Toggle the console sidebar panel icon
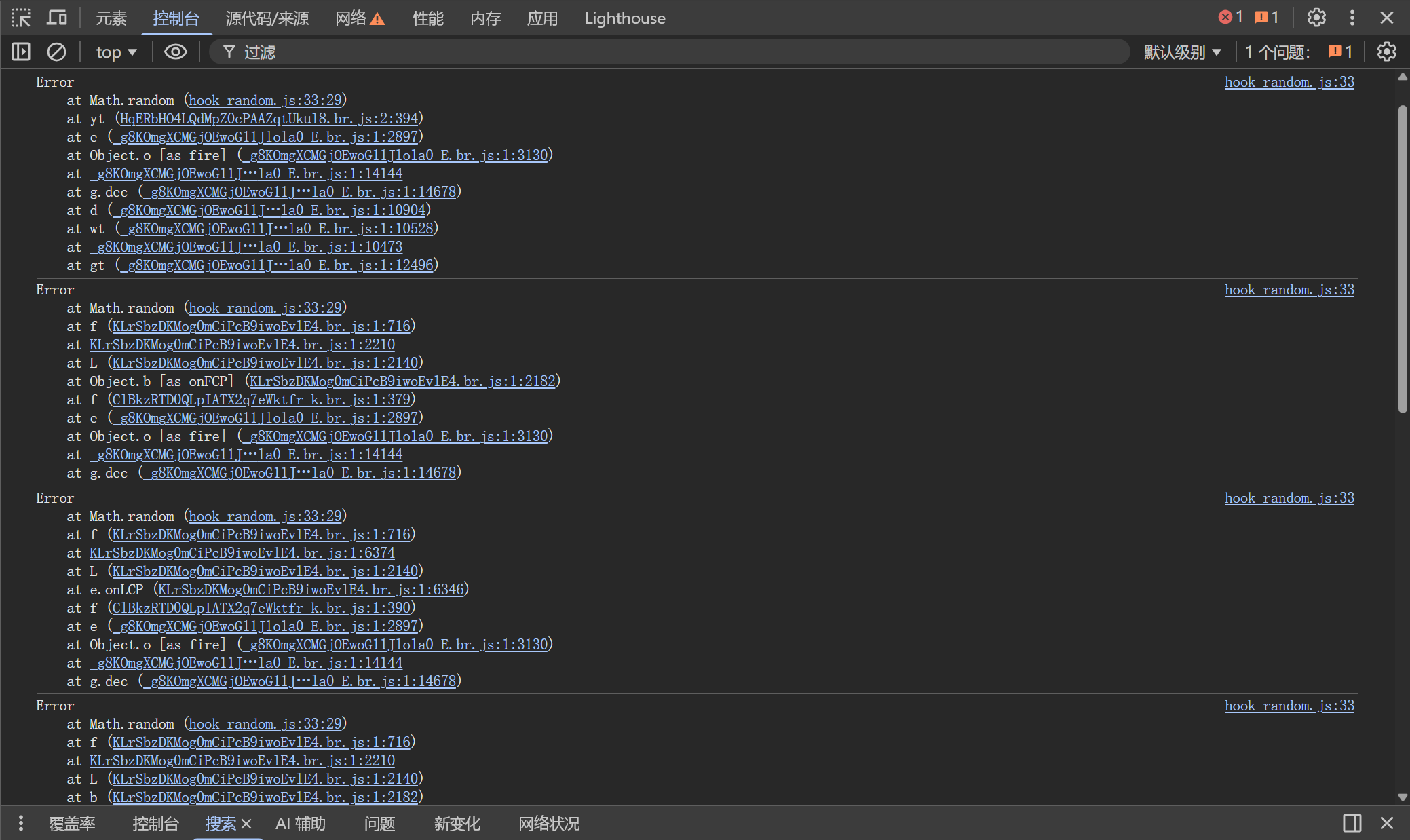This screenshot has height=840, width=1410. pyautogui.click(x=21, y=52)
